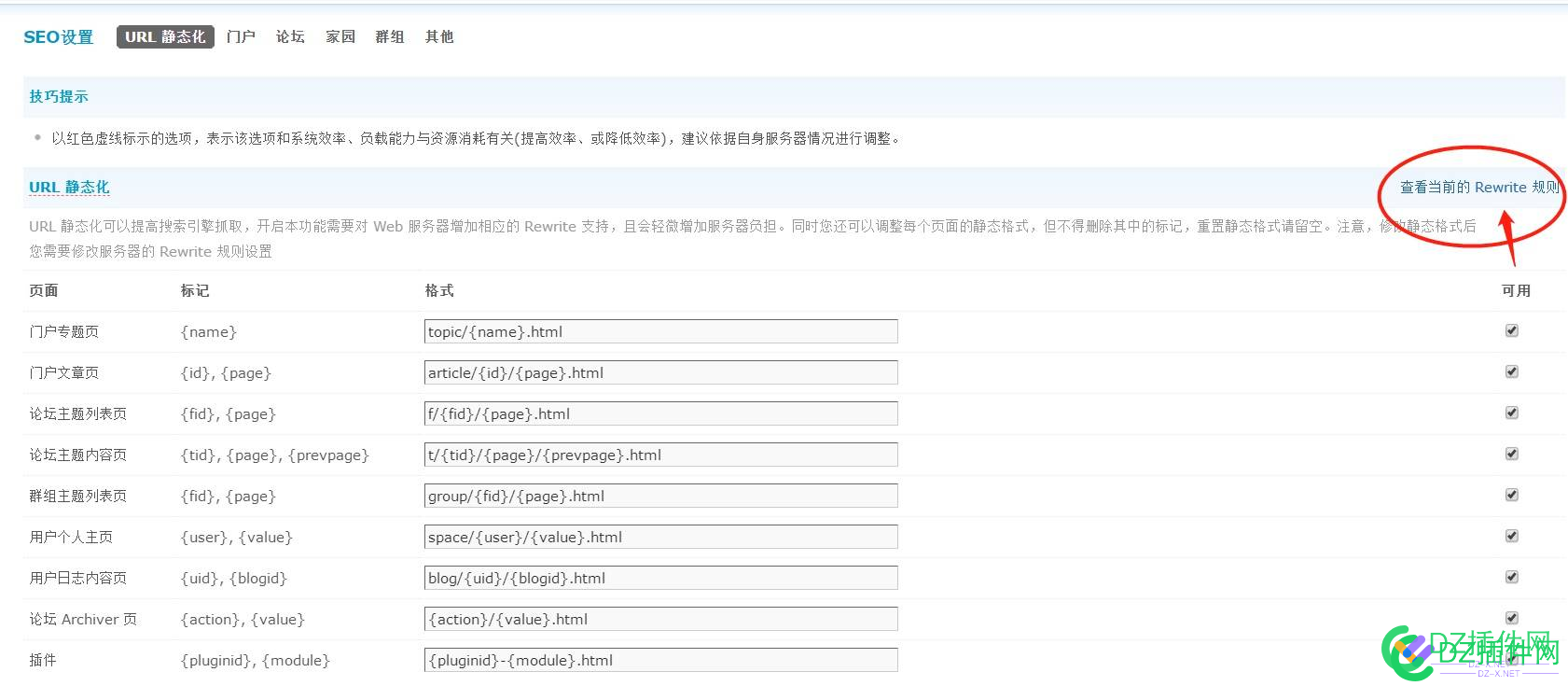1568x686 pixels.
Task: Click the SEO设置 page title
Action: (59, 36)
